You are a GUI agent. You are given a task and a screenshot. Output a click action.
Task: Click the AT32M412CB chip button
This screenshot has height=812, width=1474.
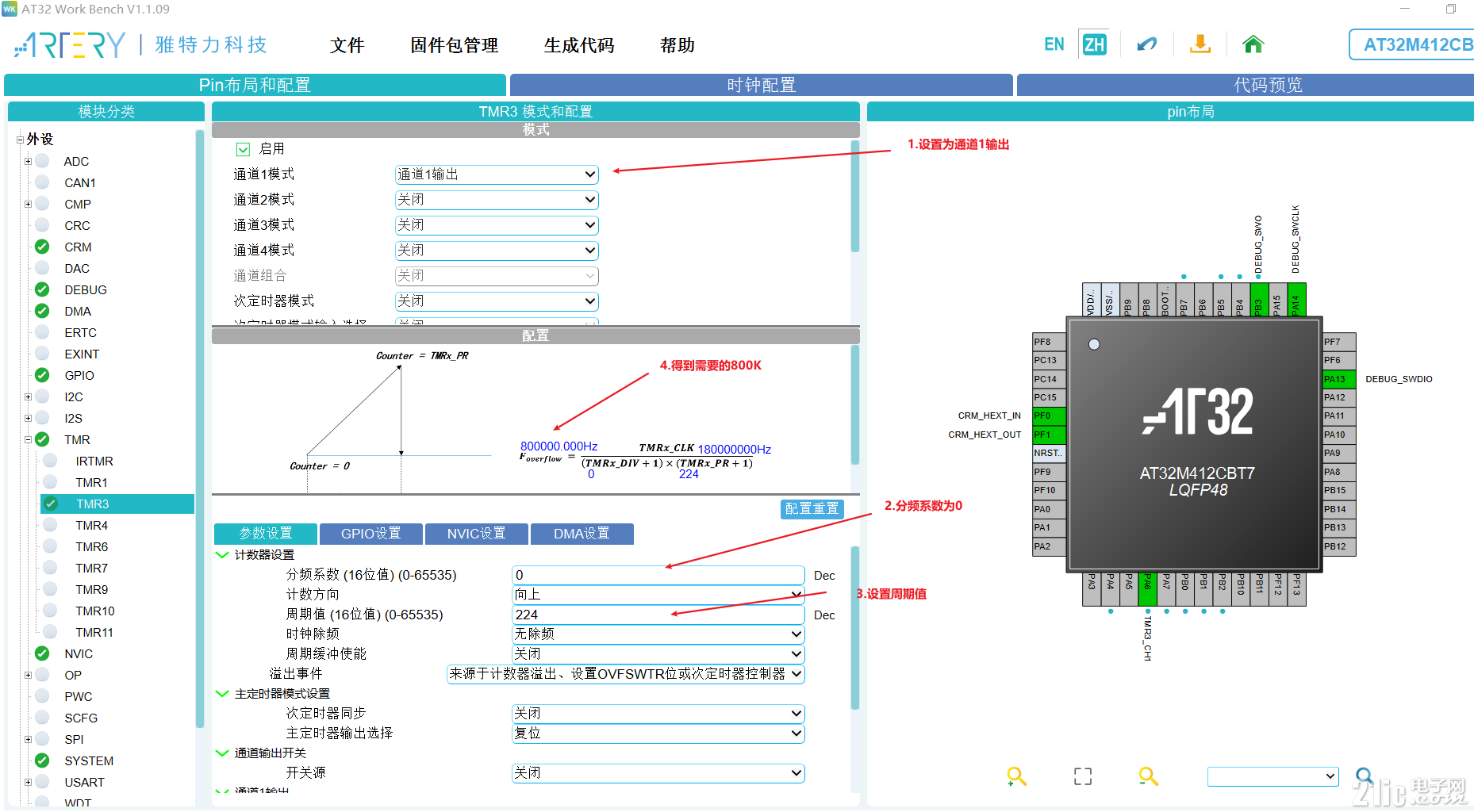(x=1412, y=44)
